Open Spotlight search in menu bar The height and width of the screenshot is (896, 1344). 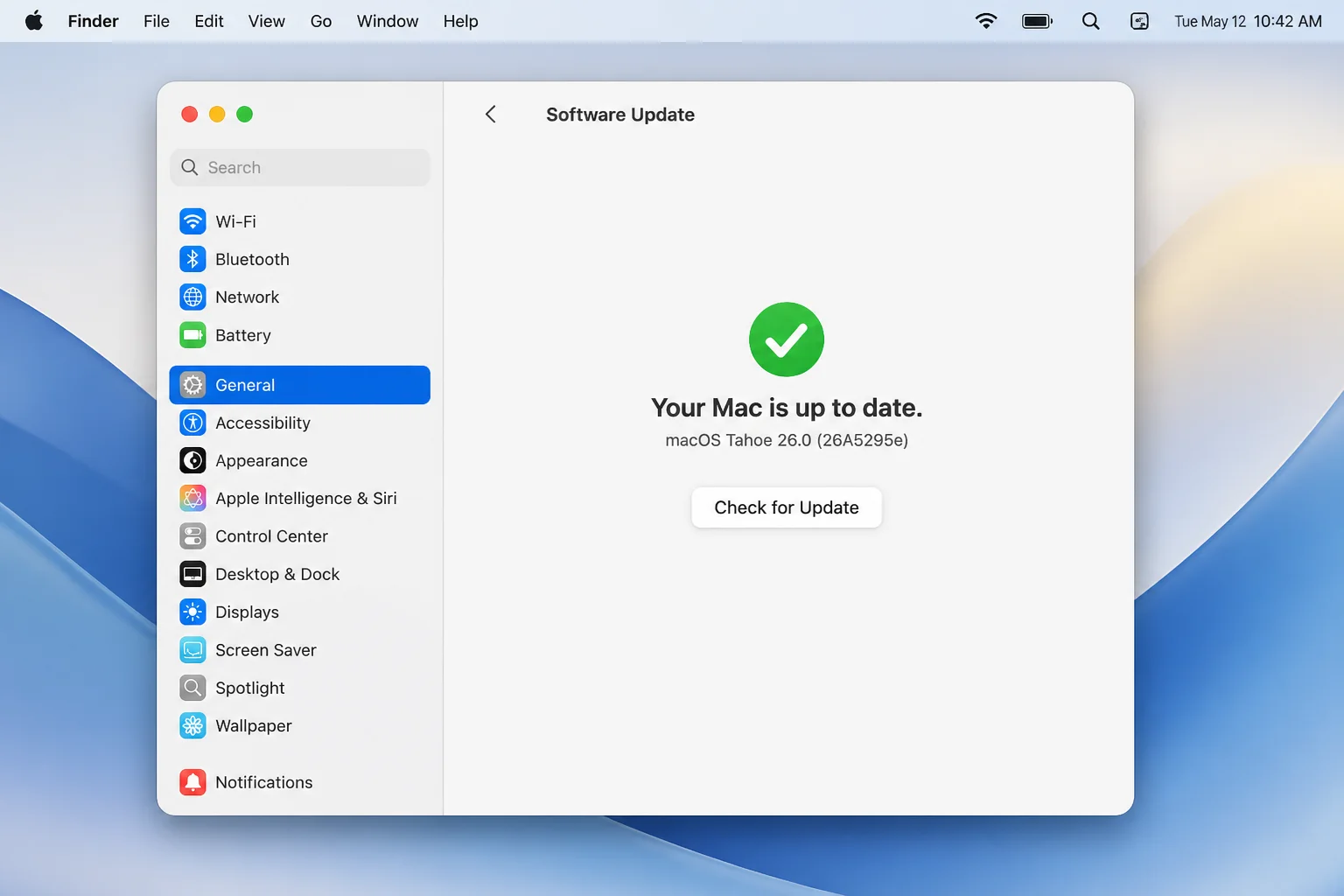click(1090, 21)
